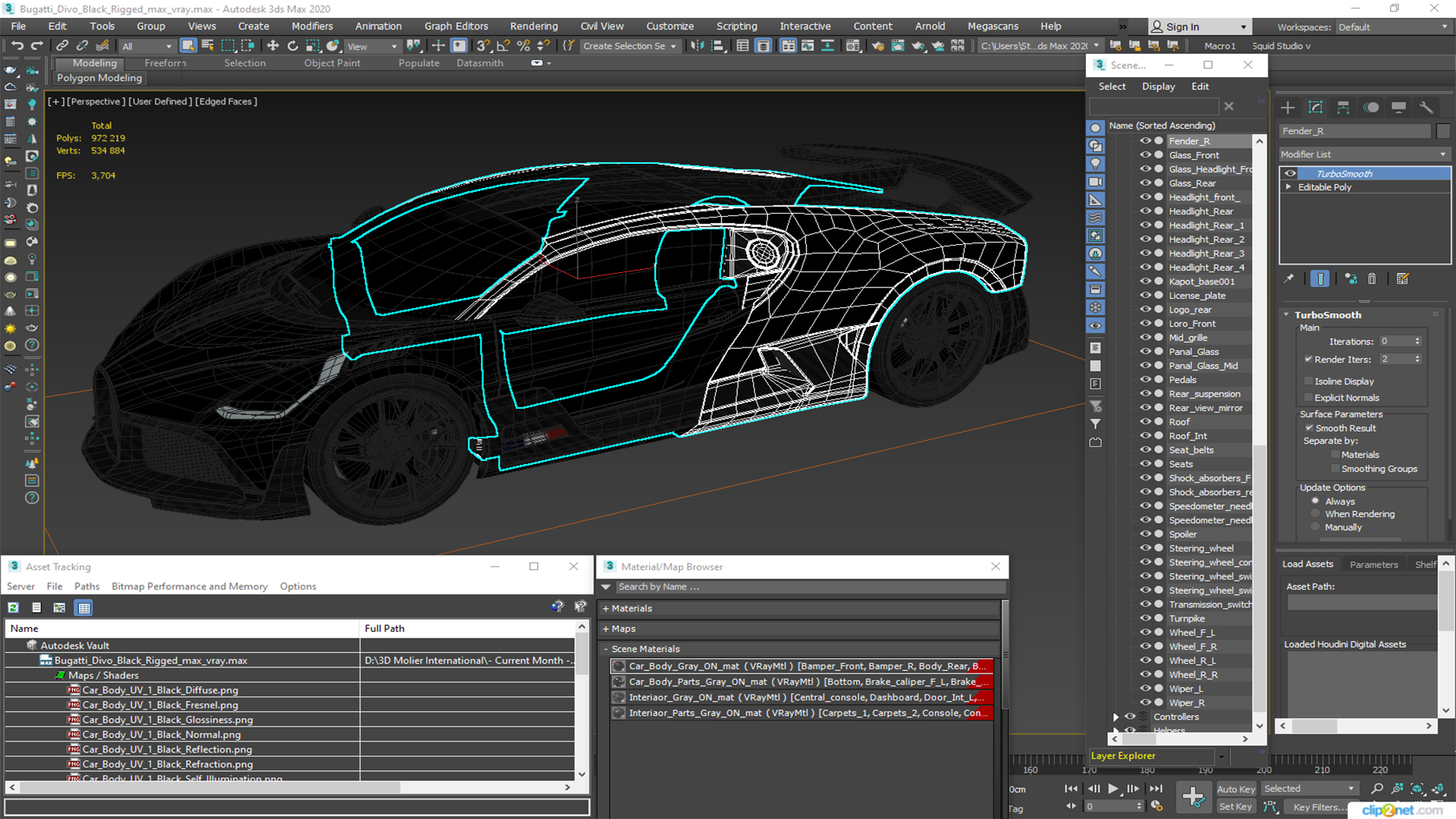This screenshot has height=819, width=1456.
Task: Open the Graph Editors menu
Action: tap(456, 26)
